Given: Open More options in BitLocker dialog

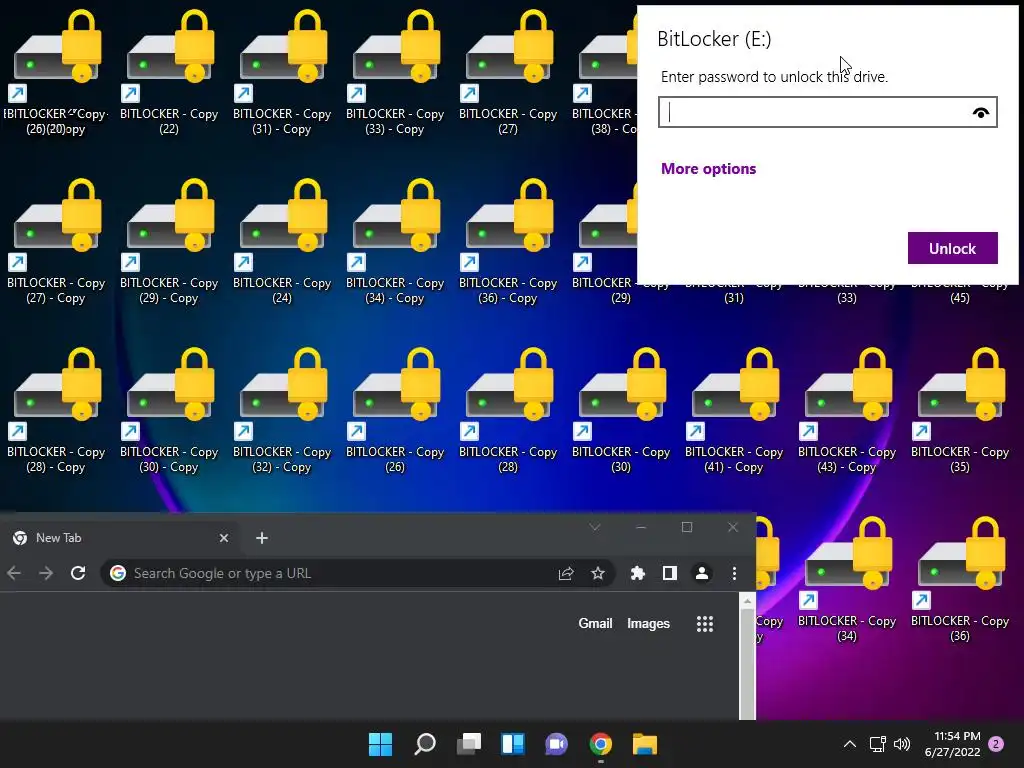Looking at the screenshot, I should (x=709, y=168).
